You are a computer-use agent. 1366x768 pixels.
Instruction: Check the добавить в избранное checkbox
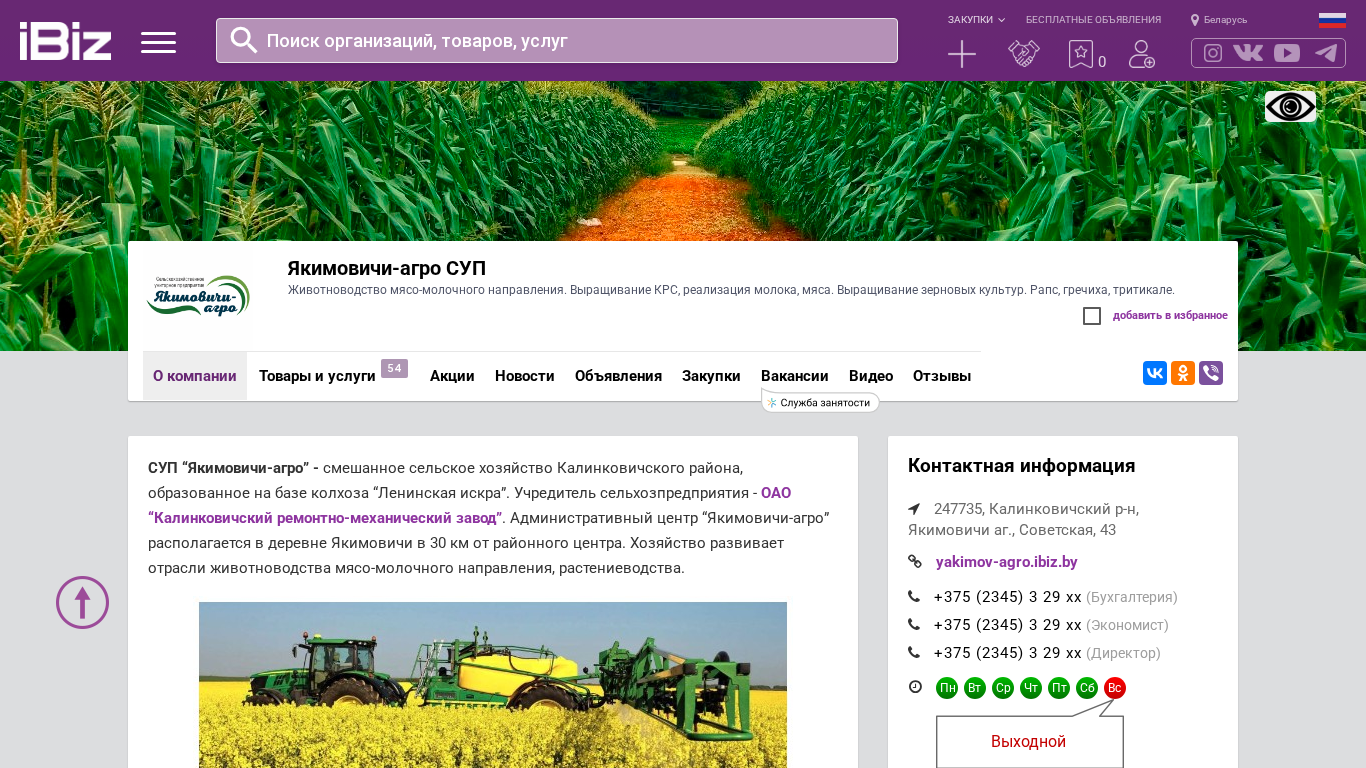(x=1092, y=316)
